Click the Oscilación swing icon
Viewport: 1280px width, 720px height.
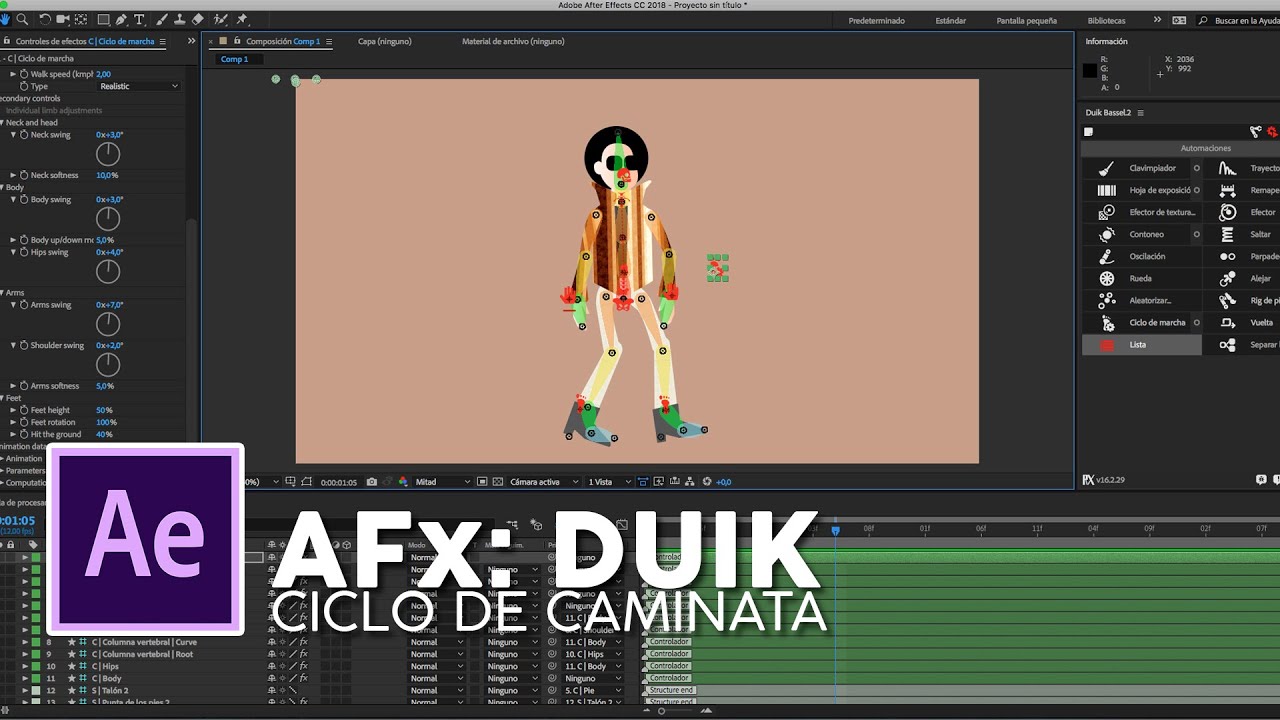coord(1107,256)
